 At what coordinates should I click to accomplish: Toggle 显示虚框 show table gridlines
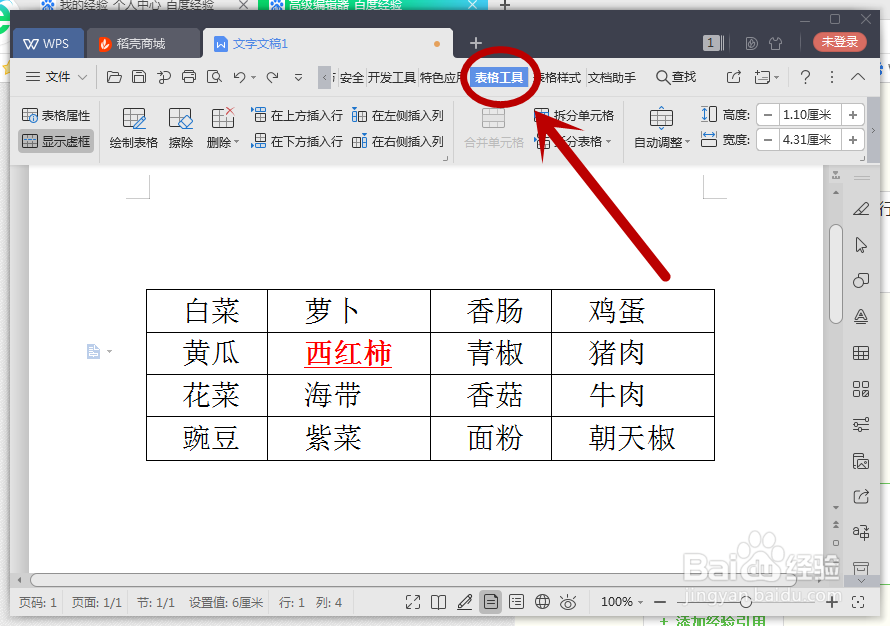coord(56,140)
